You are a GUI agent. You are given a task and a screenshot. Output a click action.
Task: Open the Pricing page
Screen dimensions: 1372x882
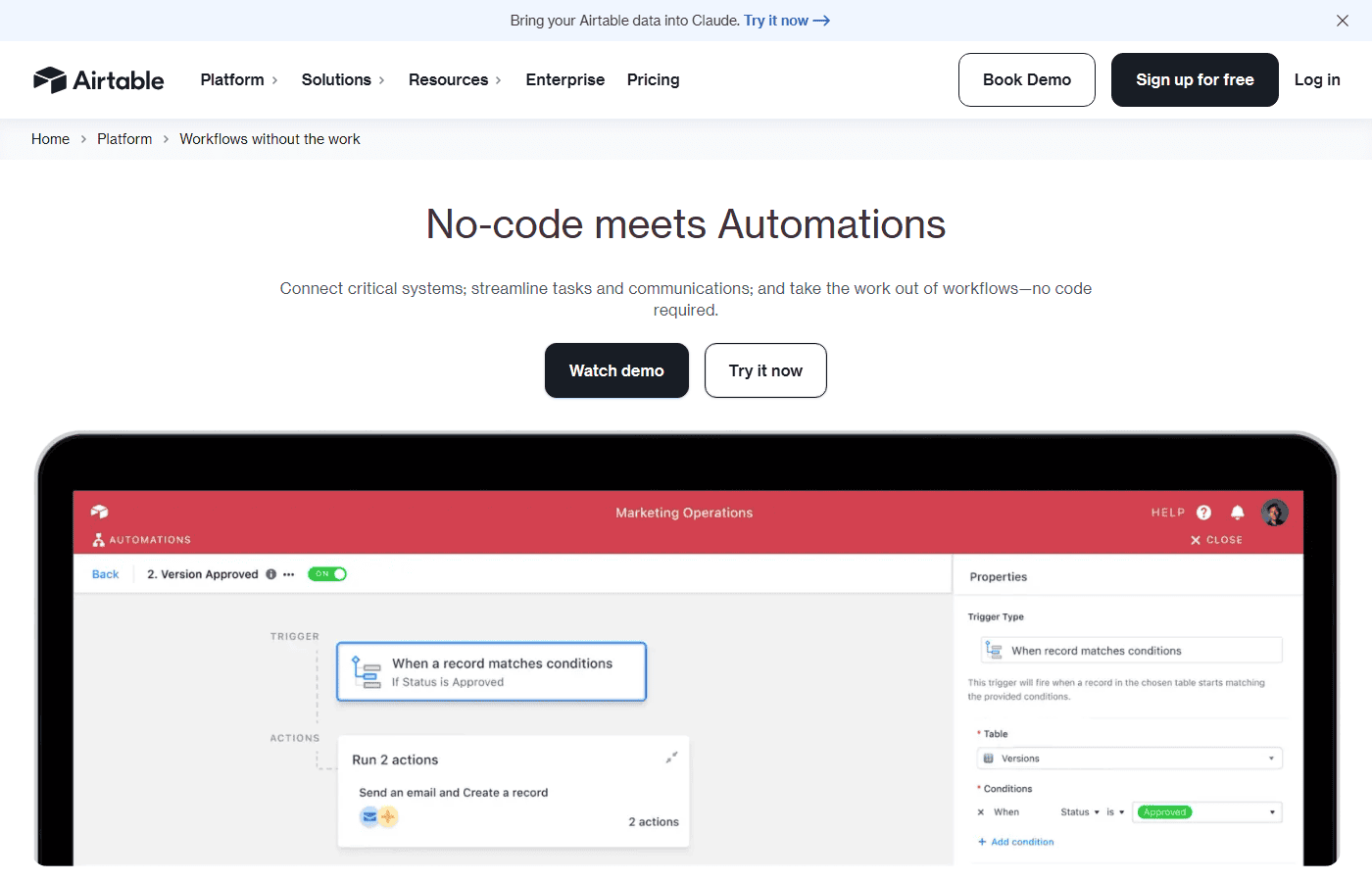[654, 80]
